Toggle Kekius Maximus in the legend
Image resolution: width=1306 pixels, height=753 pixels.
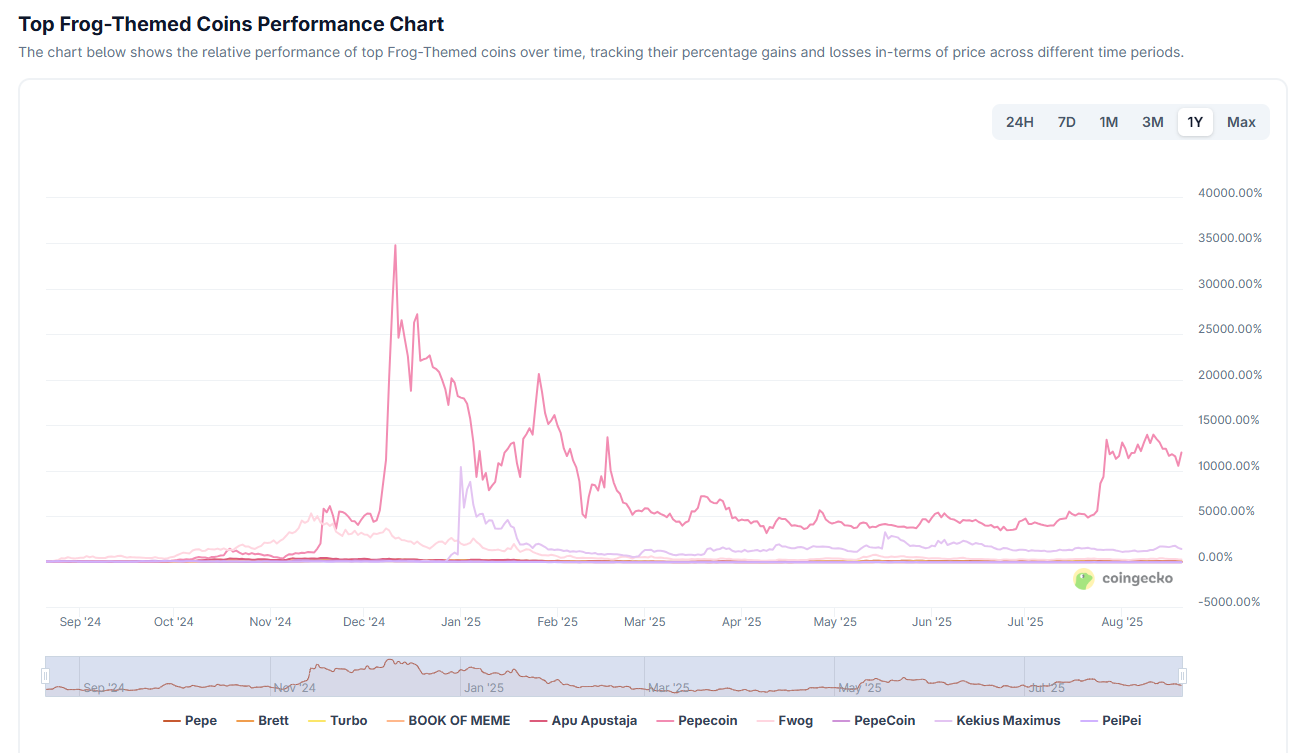point(997,720)
